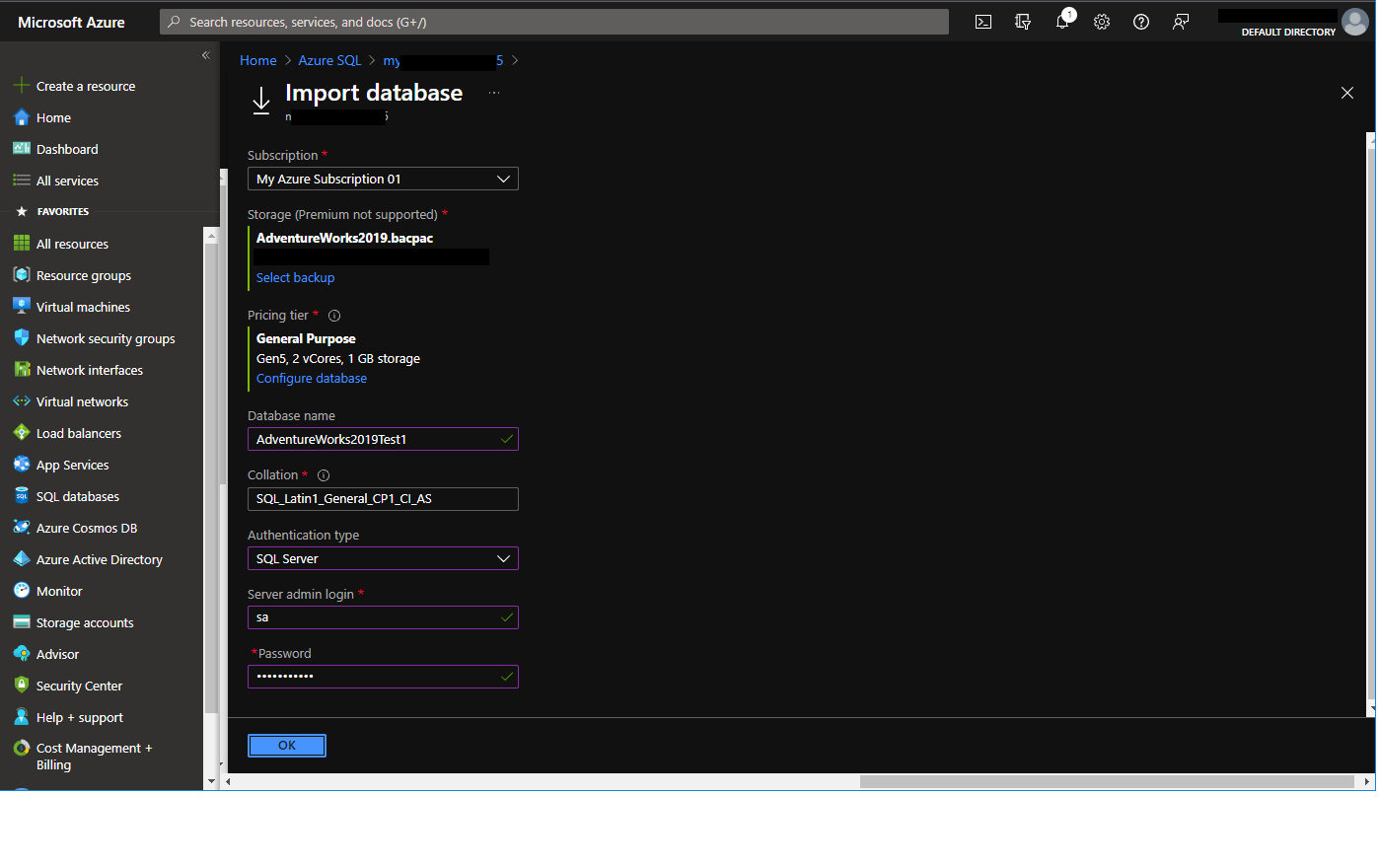Click the Azure Cosmos DB icon

22,528
